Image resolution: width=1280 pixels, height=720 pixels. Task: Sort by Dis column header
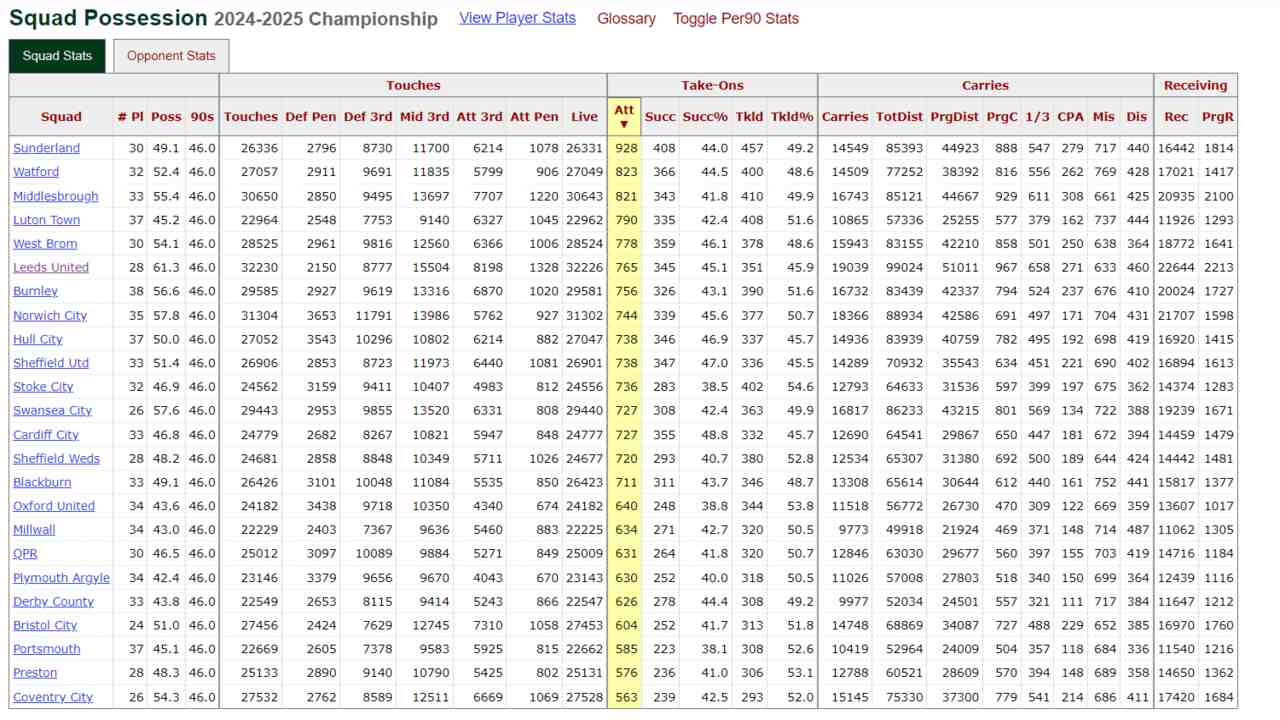(x=1137, y=117)
